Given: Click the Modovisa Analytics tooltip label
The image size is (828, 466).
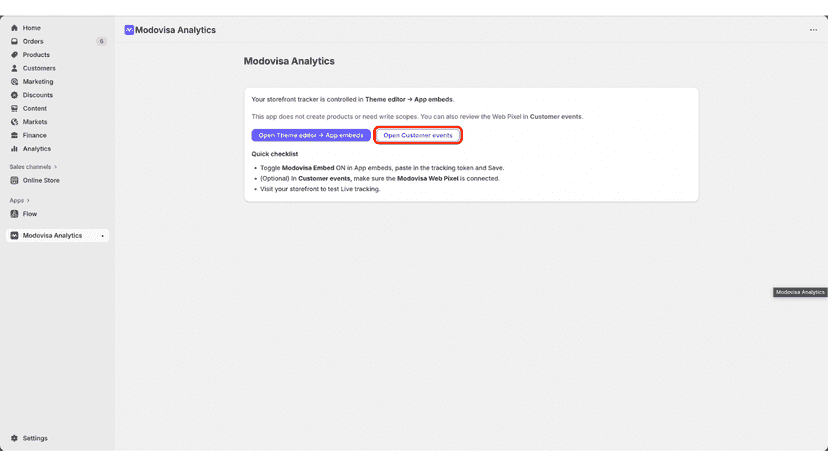Looking at the screenshot, I should [x=800, y=292].
